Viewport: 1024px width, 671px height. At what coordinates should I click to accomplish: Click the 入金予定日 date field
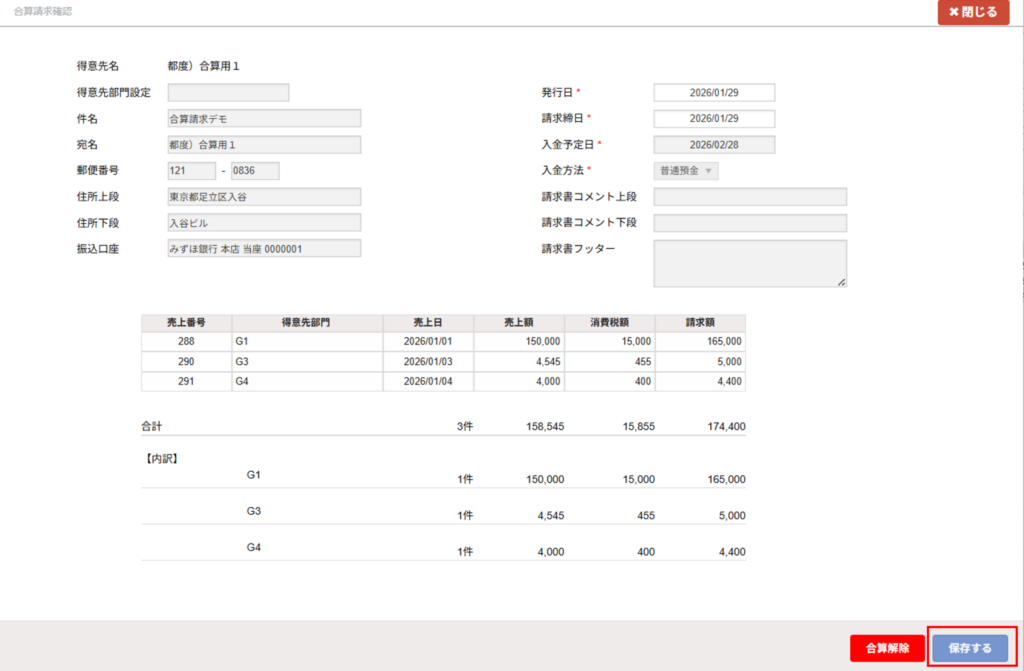coord(714,145)
